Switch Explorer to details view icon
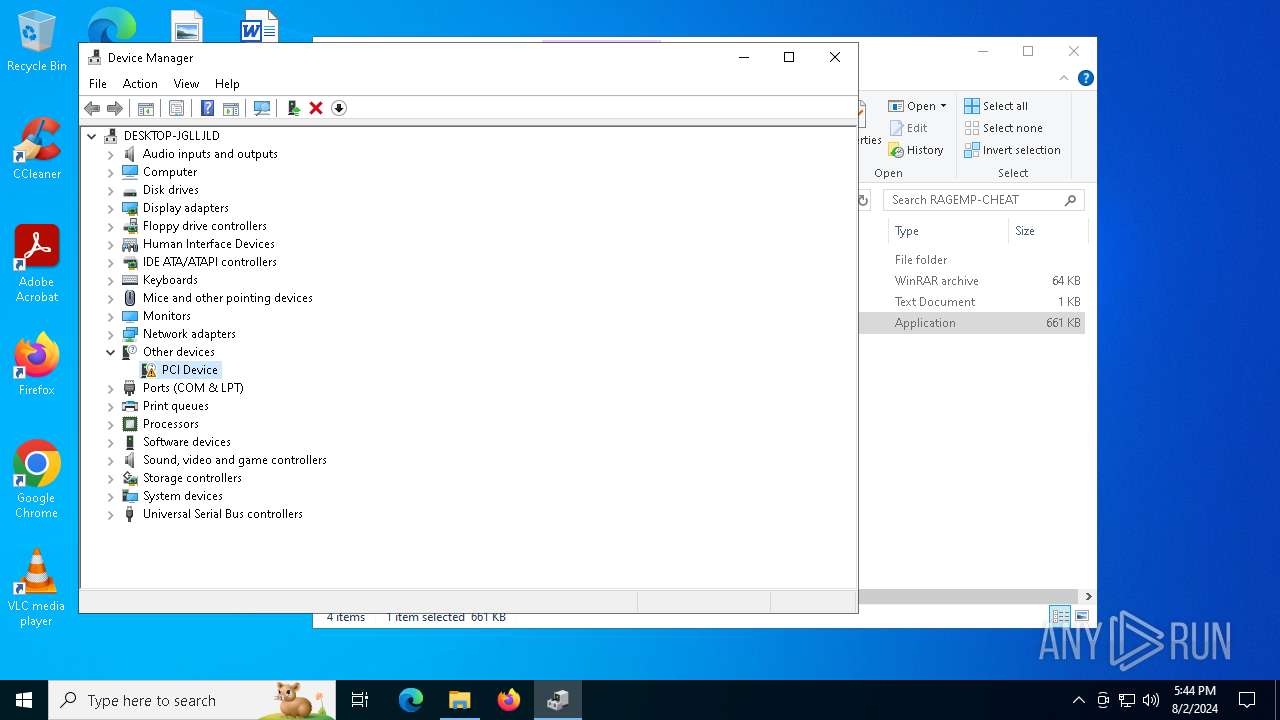The image size is (1280, 720). tap(1059, 616)
